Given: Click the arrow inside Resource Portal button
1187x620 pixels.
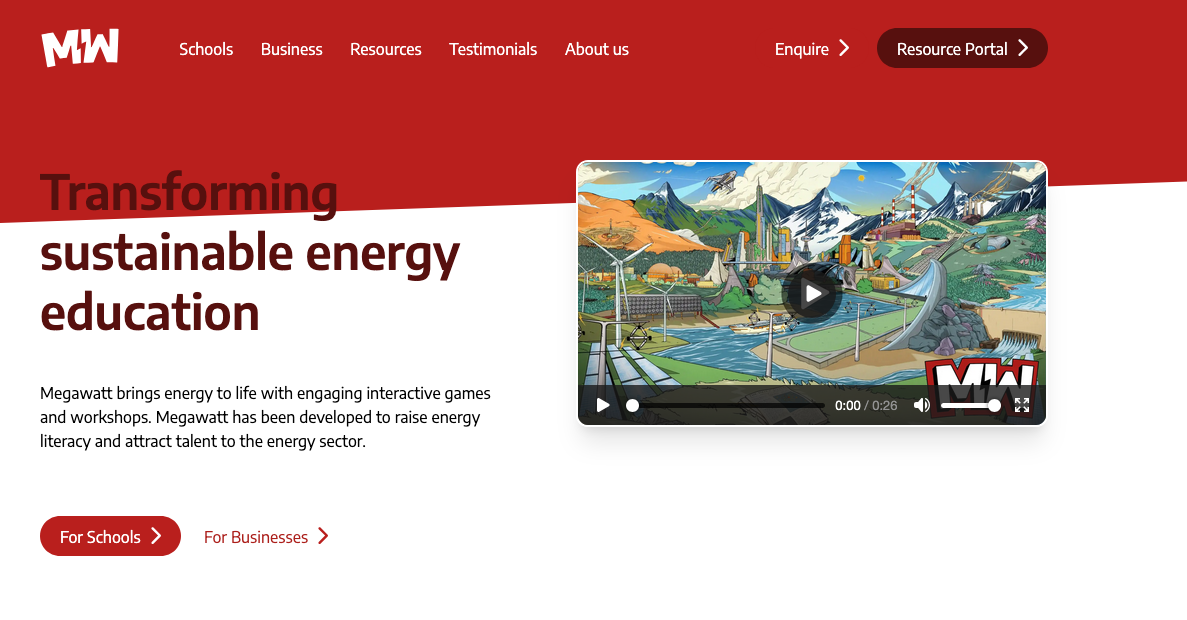Looking at the screenshot, I should coord(1023,48).
